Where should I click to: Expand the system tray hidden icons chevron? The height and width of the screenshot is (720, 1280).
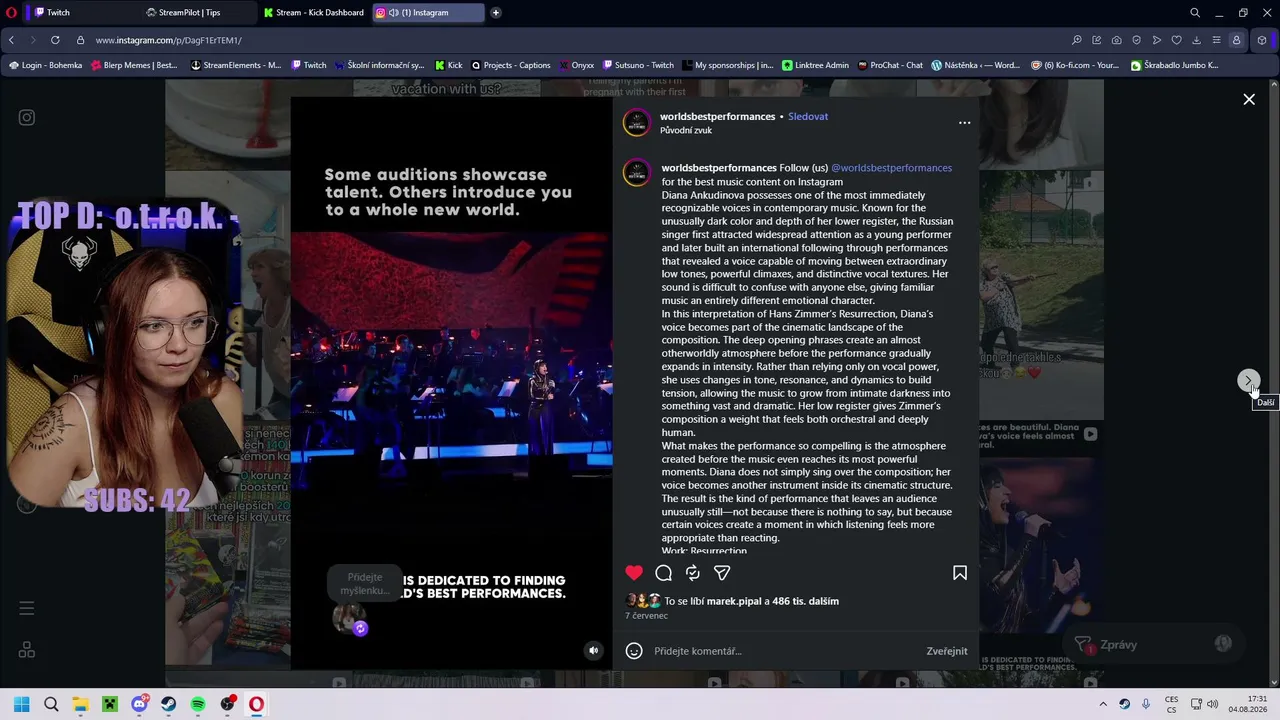click(1103, 704)
